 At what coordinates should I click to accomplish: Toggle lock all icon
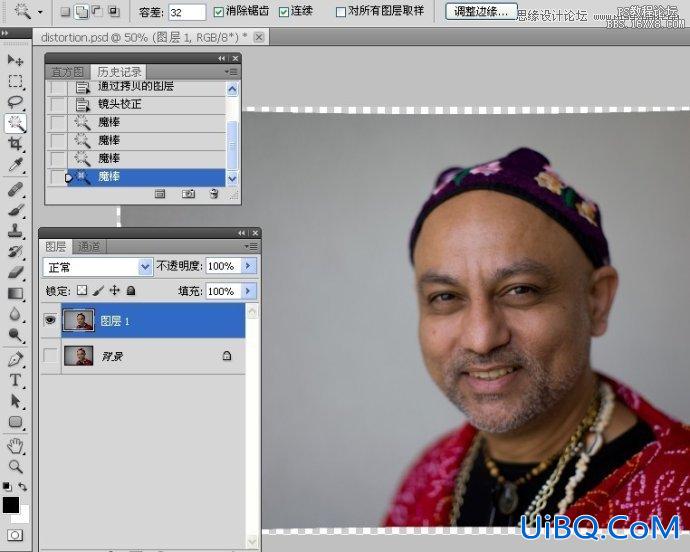(131, 291)
